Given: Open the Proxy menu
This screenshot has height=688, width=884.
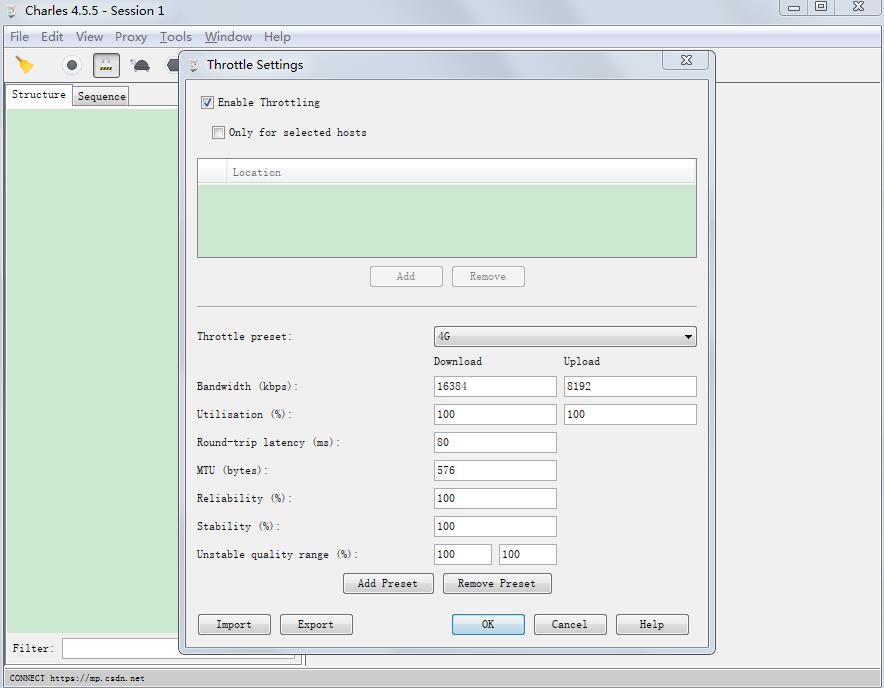Looking at the screenshot, I should (131, 37).
